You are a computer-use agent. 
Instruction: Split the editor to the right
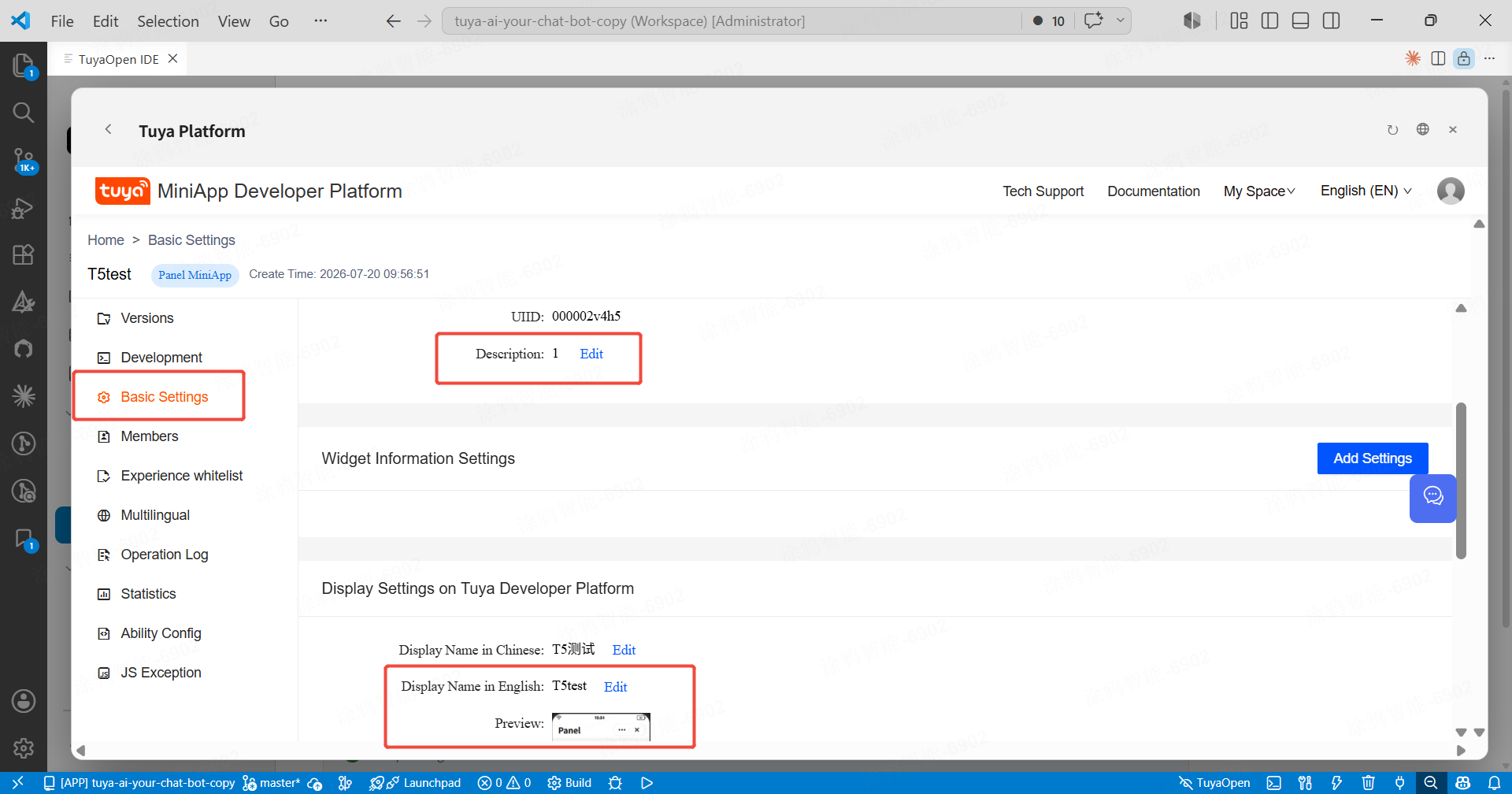click(1438, 58)
